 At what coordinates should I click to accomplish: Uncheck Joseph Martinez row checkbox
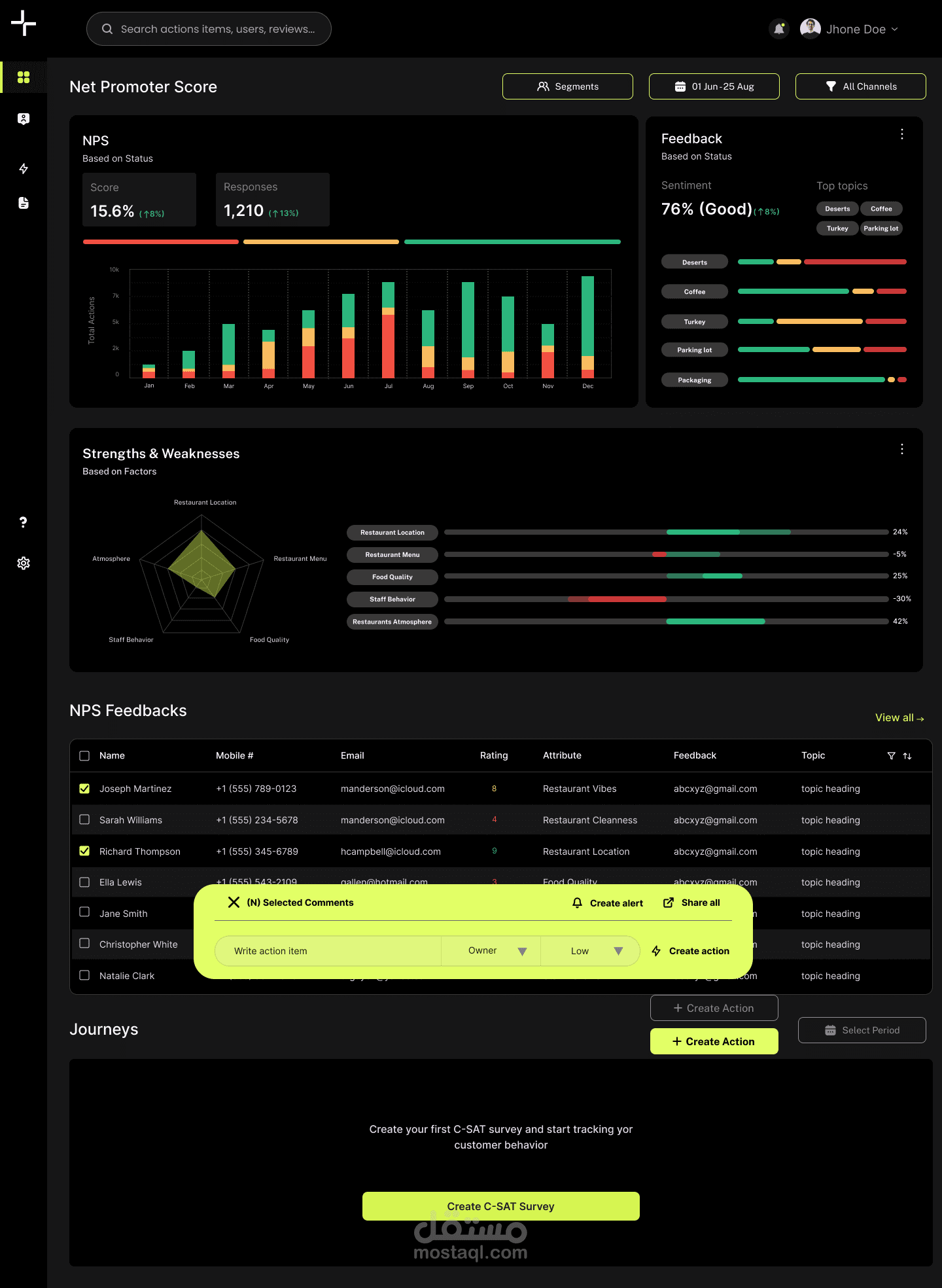point(84,789)
